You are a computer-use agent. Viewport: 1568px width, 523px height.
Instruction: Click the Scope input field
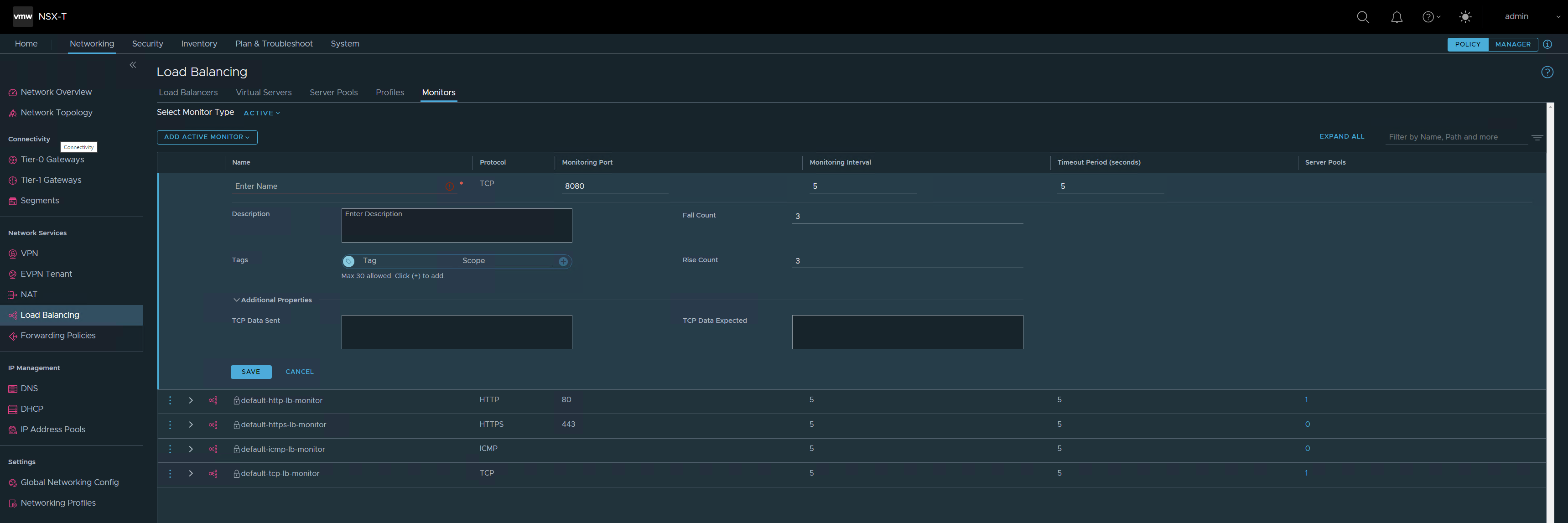click(506, 260)
